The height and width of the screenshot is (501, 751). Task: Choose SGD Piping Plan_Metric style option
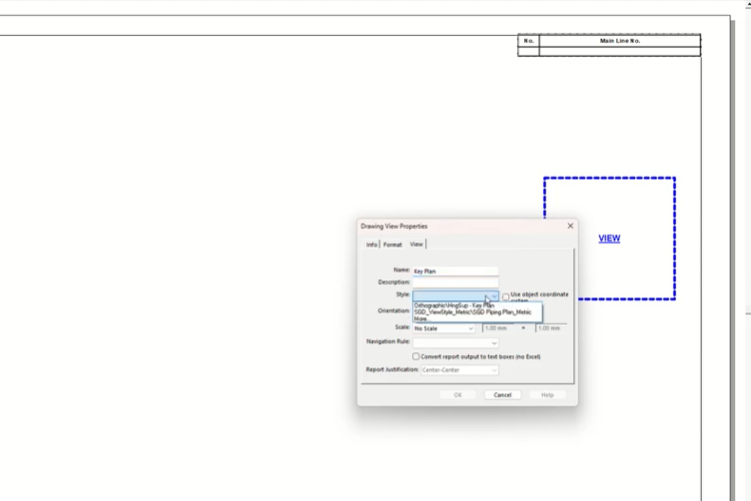472,312
